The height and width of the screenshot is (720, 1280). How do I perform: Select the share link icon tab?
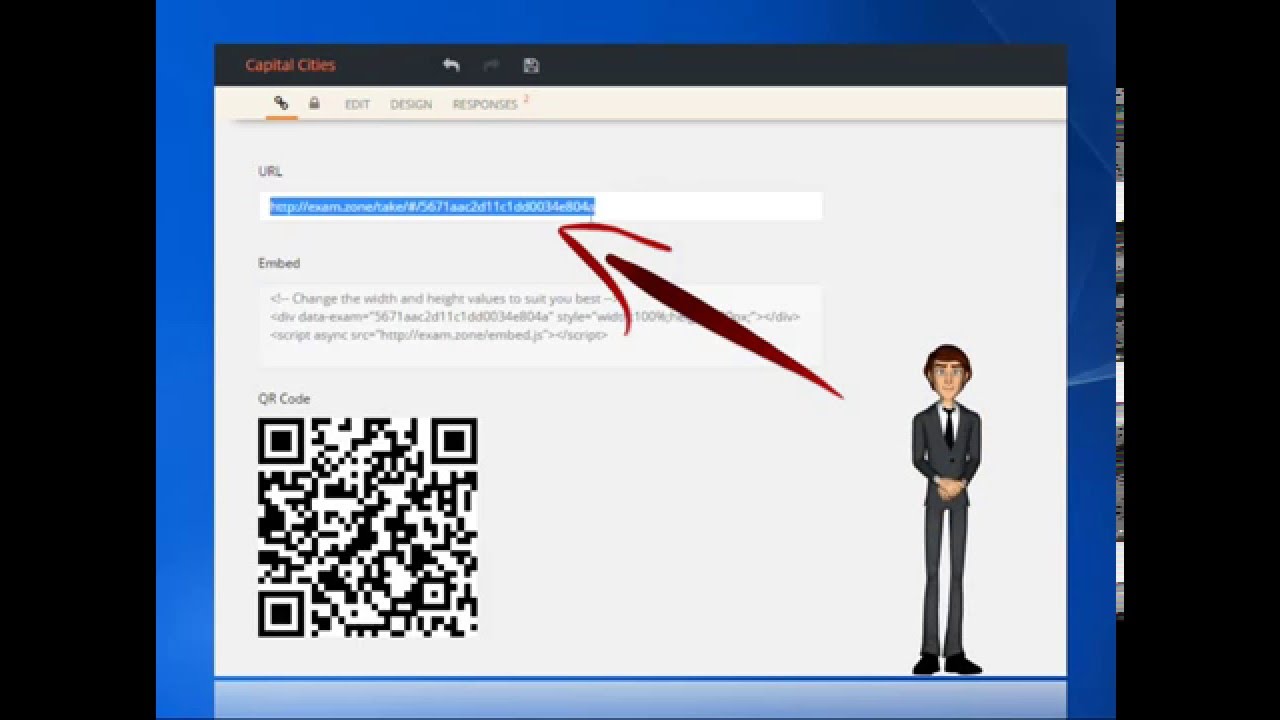pyautogui.click(x=281, y=103)
